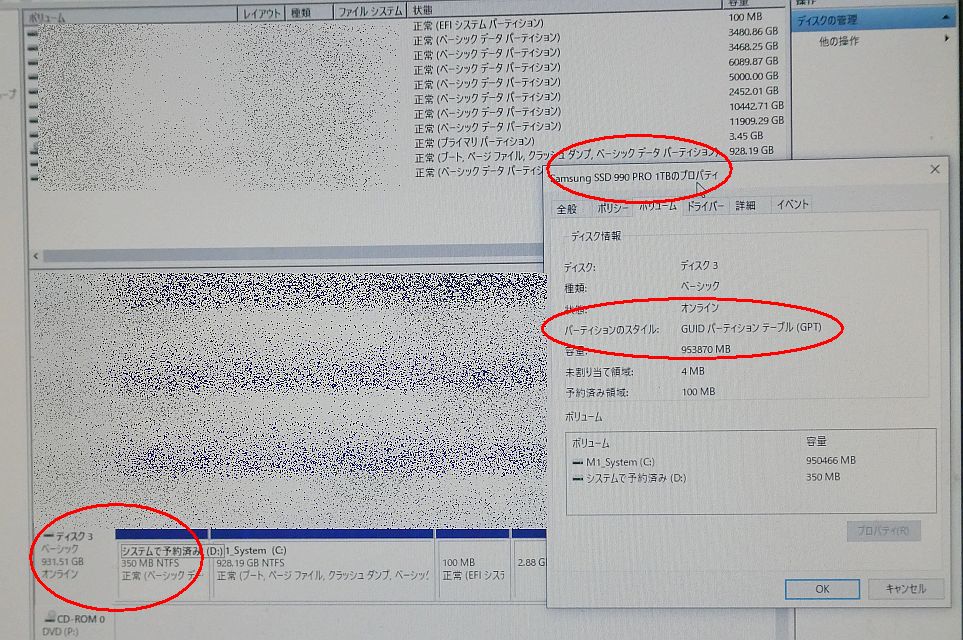
Task: Click the Disk 3 drive icon
Action: (48, 536)
